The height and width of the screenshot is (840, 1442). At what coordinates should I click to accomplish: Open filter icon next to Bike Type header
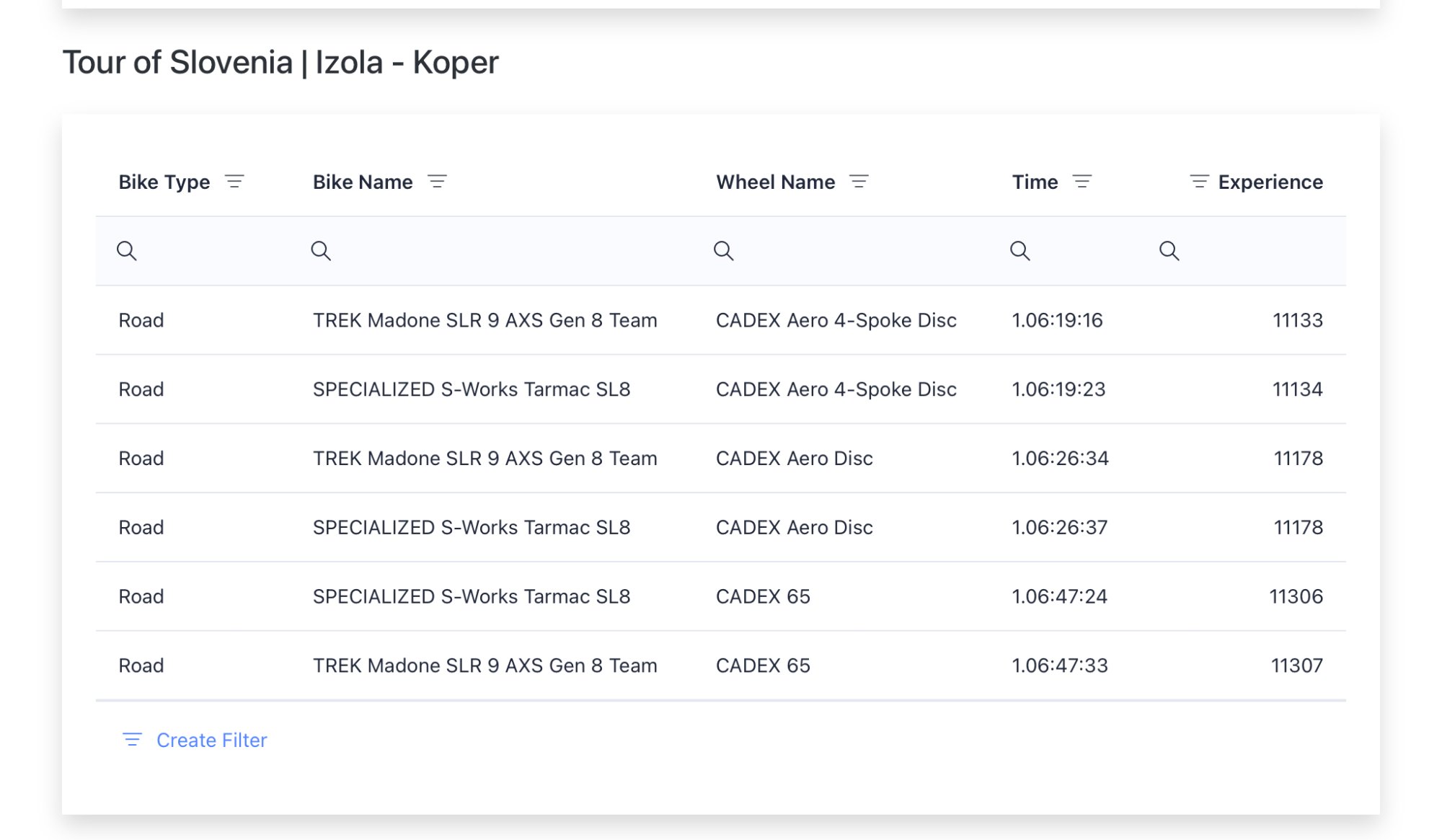tap(234, 182)
